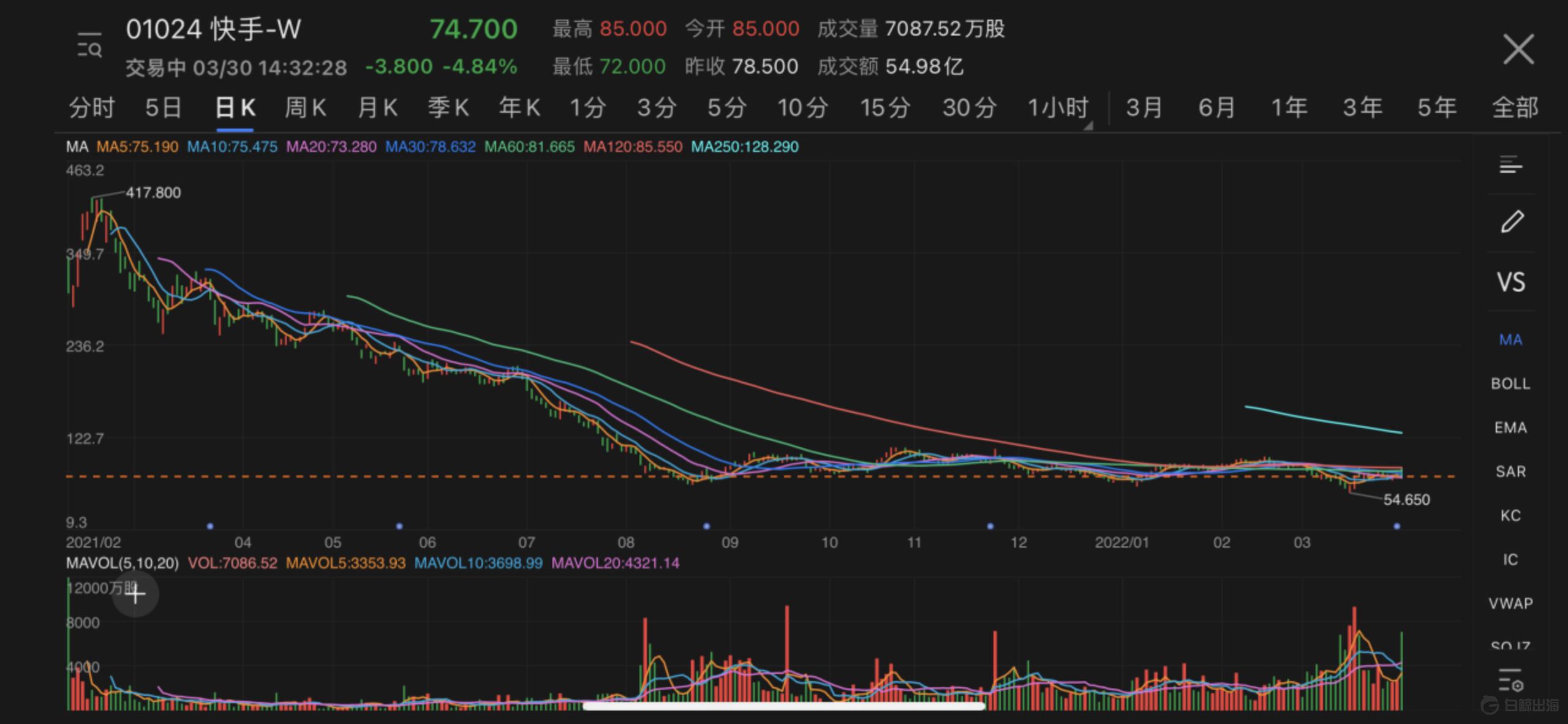The image size is (1568, 724).
Task: Open indicator settings icon at bottom right
Action: click(x=1510, y=681)
